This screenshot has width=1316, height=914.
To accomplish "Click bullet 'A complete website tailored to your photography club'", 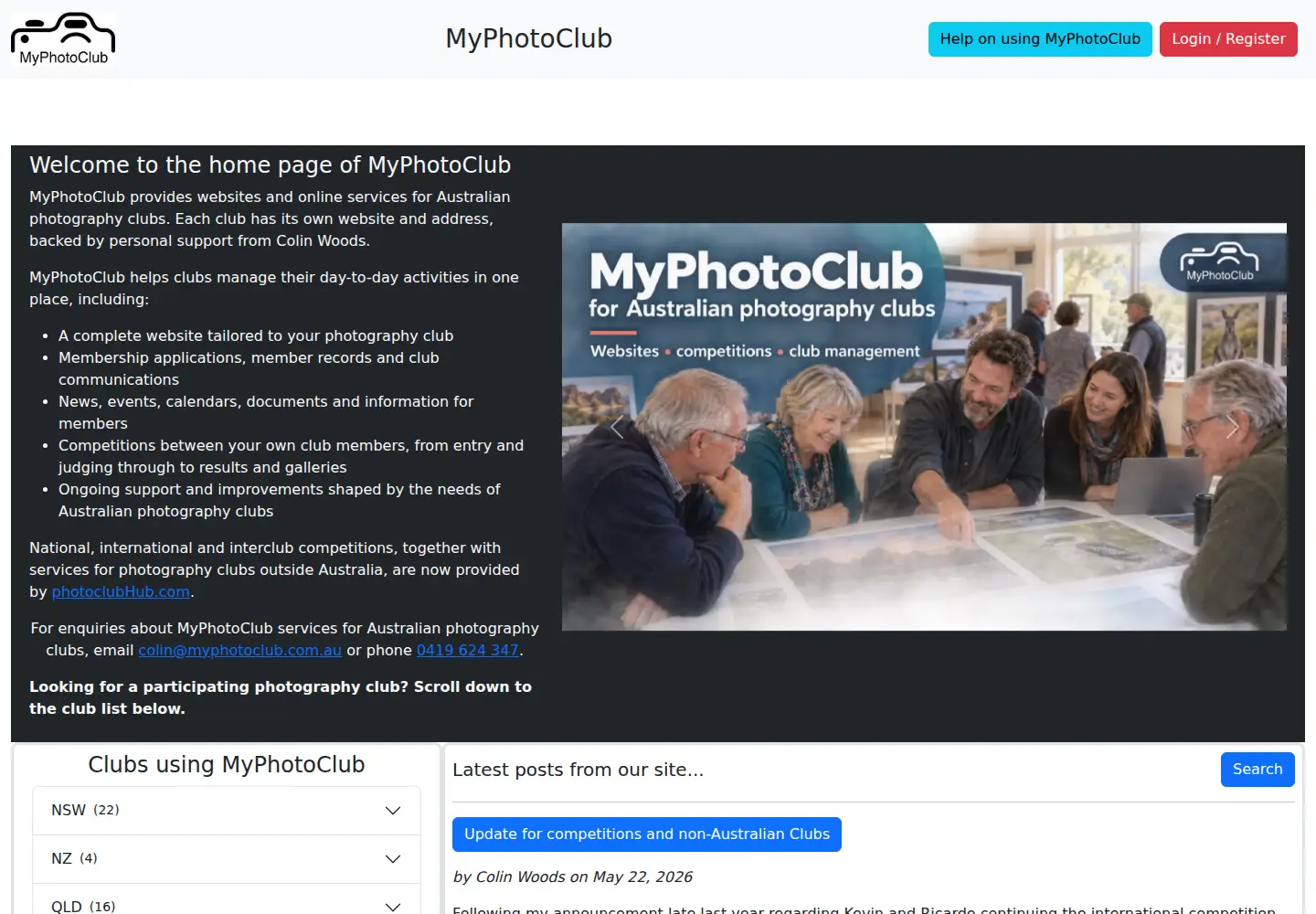I will [256, 335].
